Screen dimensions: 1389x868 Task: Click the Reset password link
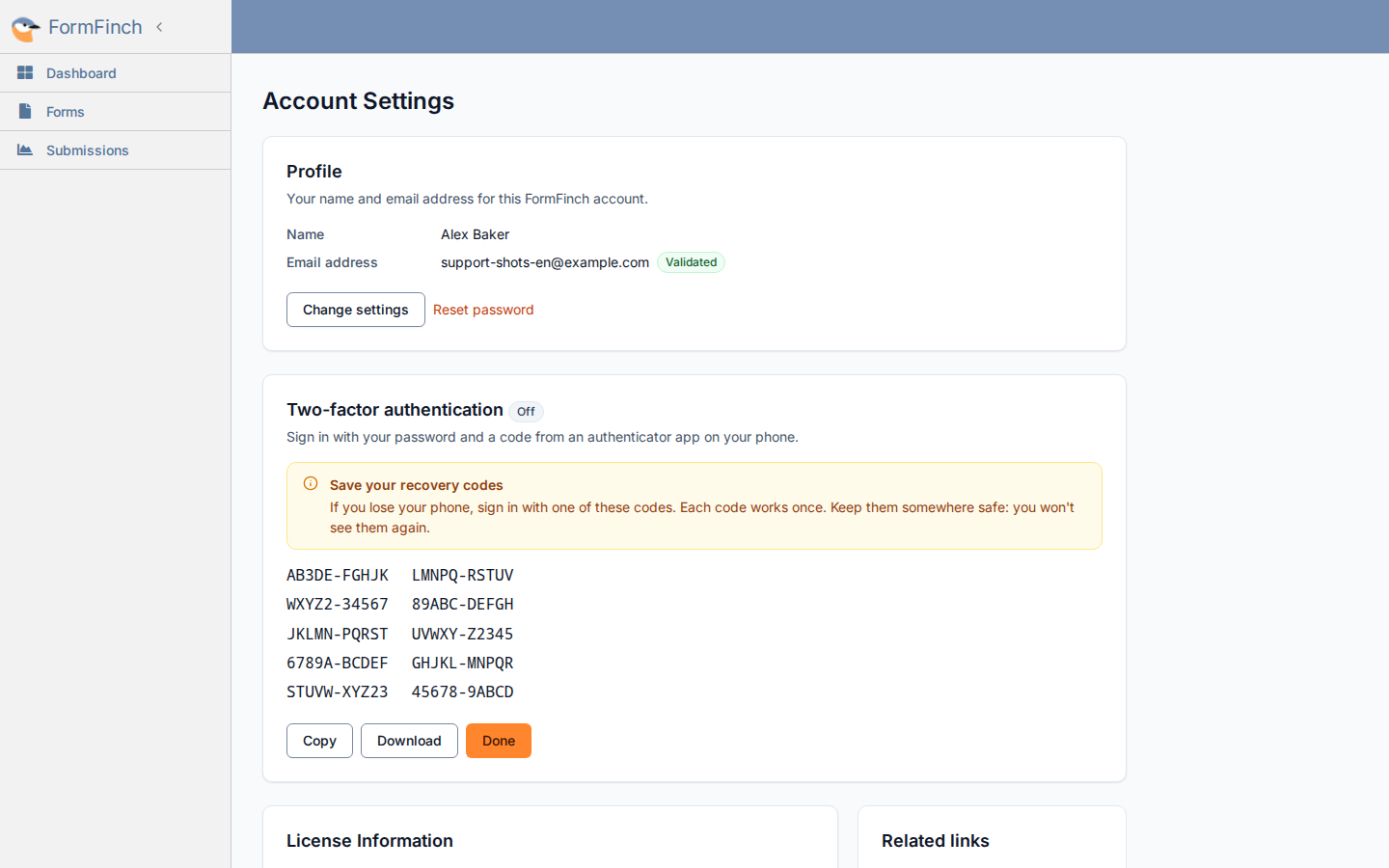coord(483,310)
